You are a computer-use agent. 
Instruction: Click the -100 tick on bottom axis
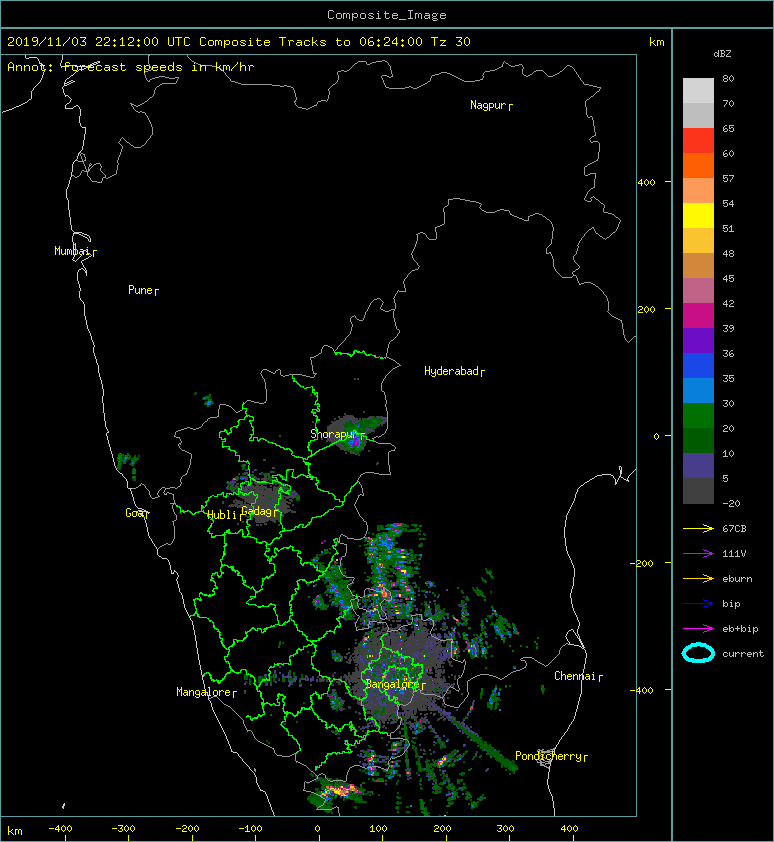click(250, 829)
